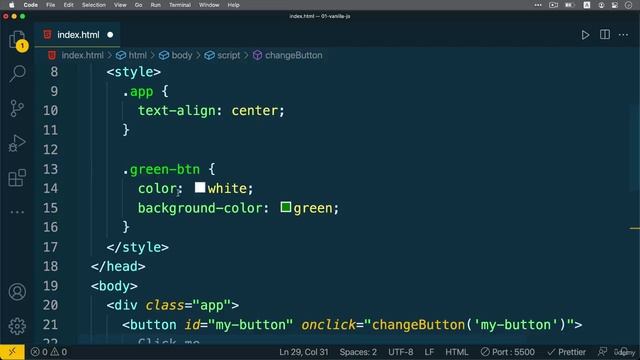Open the Terminal menu
Screen dimensions: 640x360
(x=180, y=5)
